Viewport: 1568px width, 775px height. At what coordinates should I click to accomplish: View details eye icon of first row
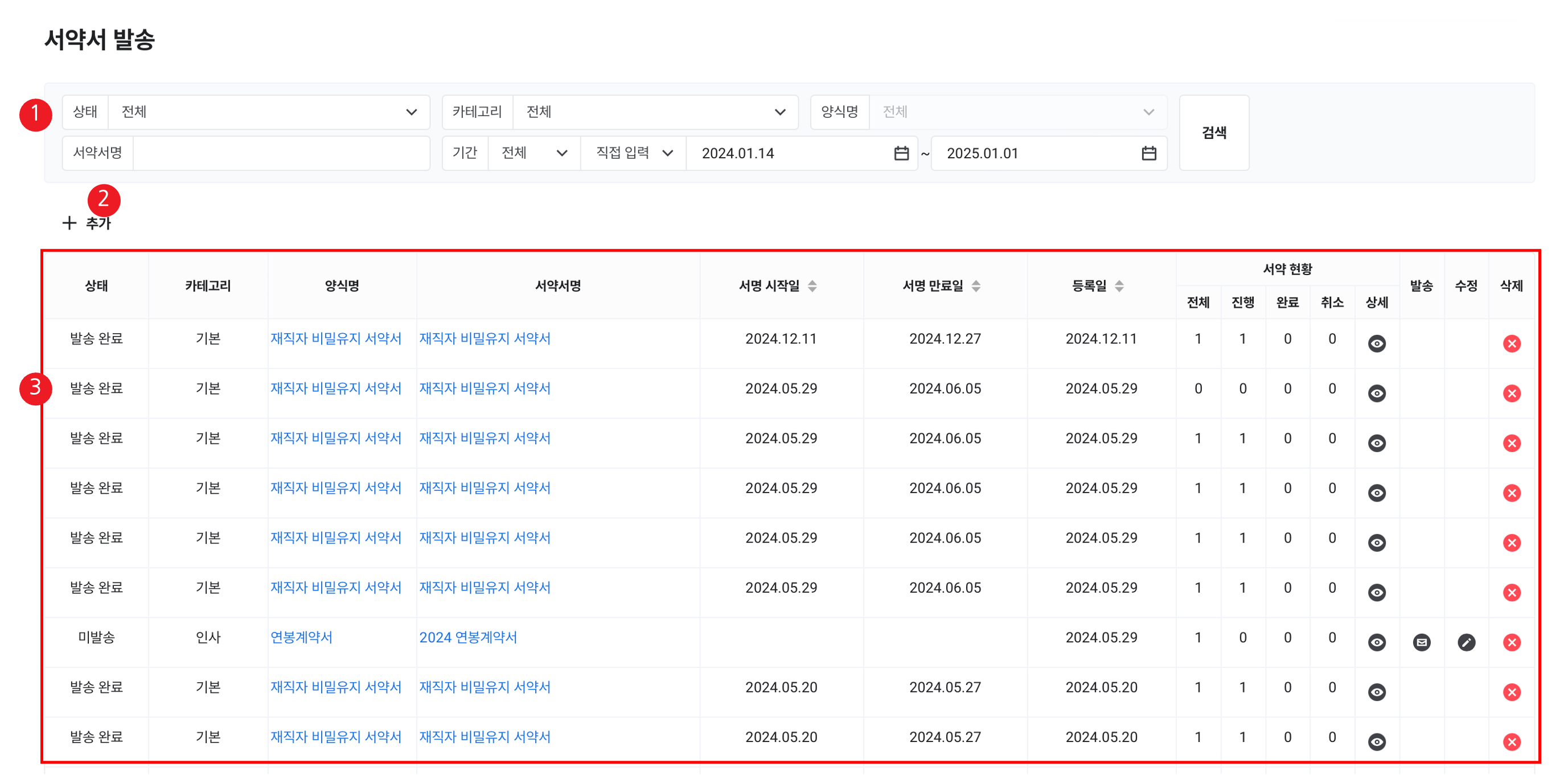click(x=1376, y=343)
